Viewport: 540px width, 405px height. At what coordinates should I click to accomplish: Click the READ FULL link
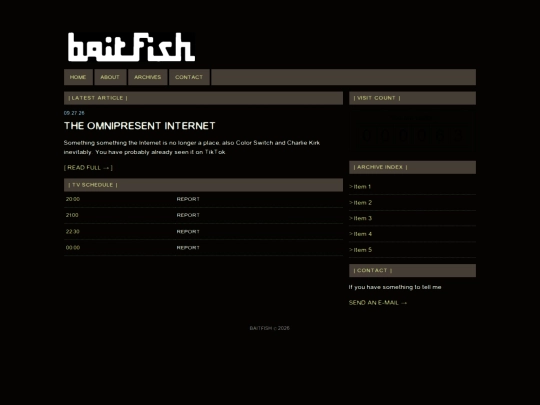[x=88, y=168]
